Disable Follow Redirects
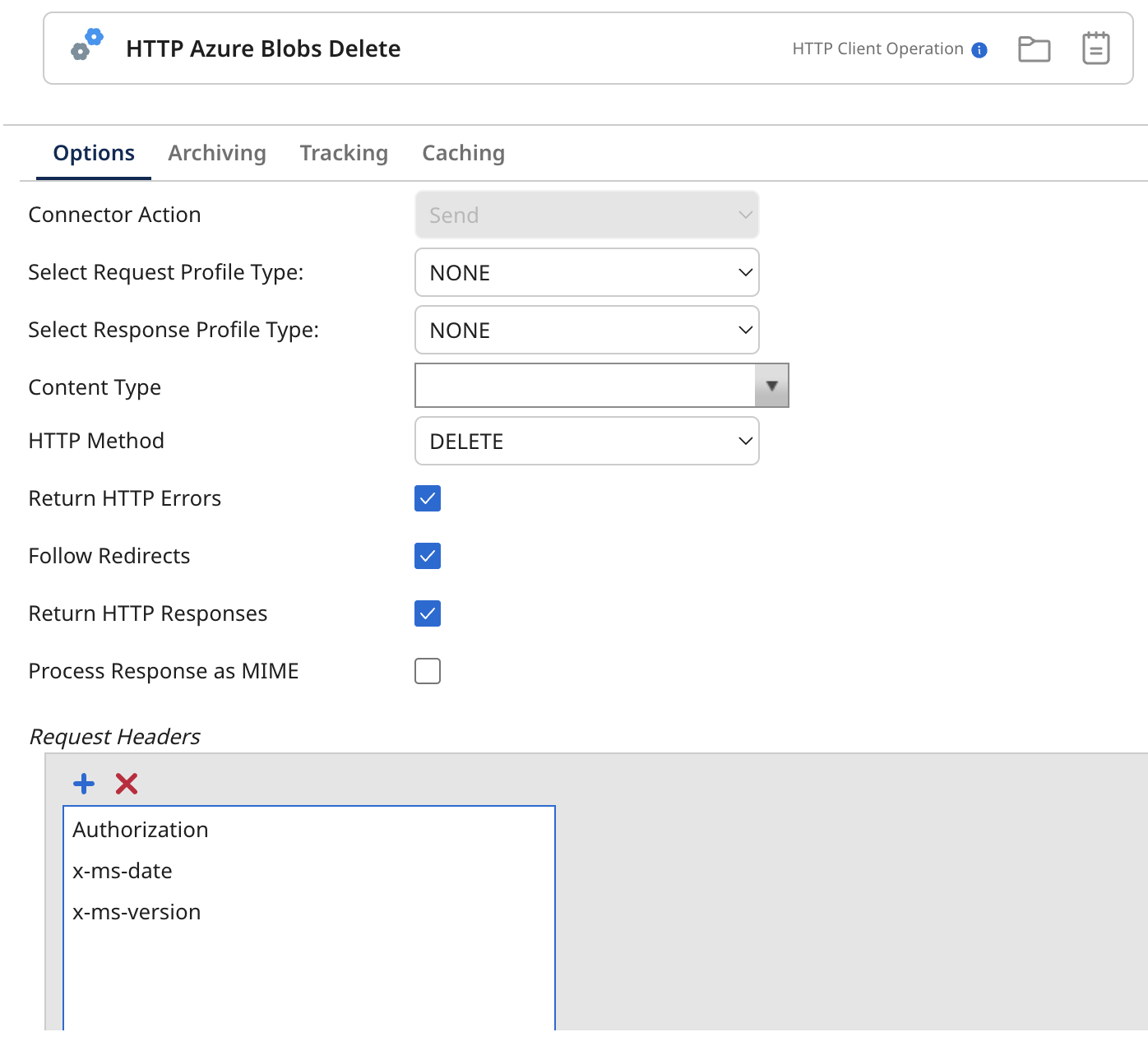The height and width of the screenshot is (1046, 1148). [427, 556]
